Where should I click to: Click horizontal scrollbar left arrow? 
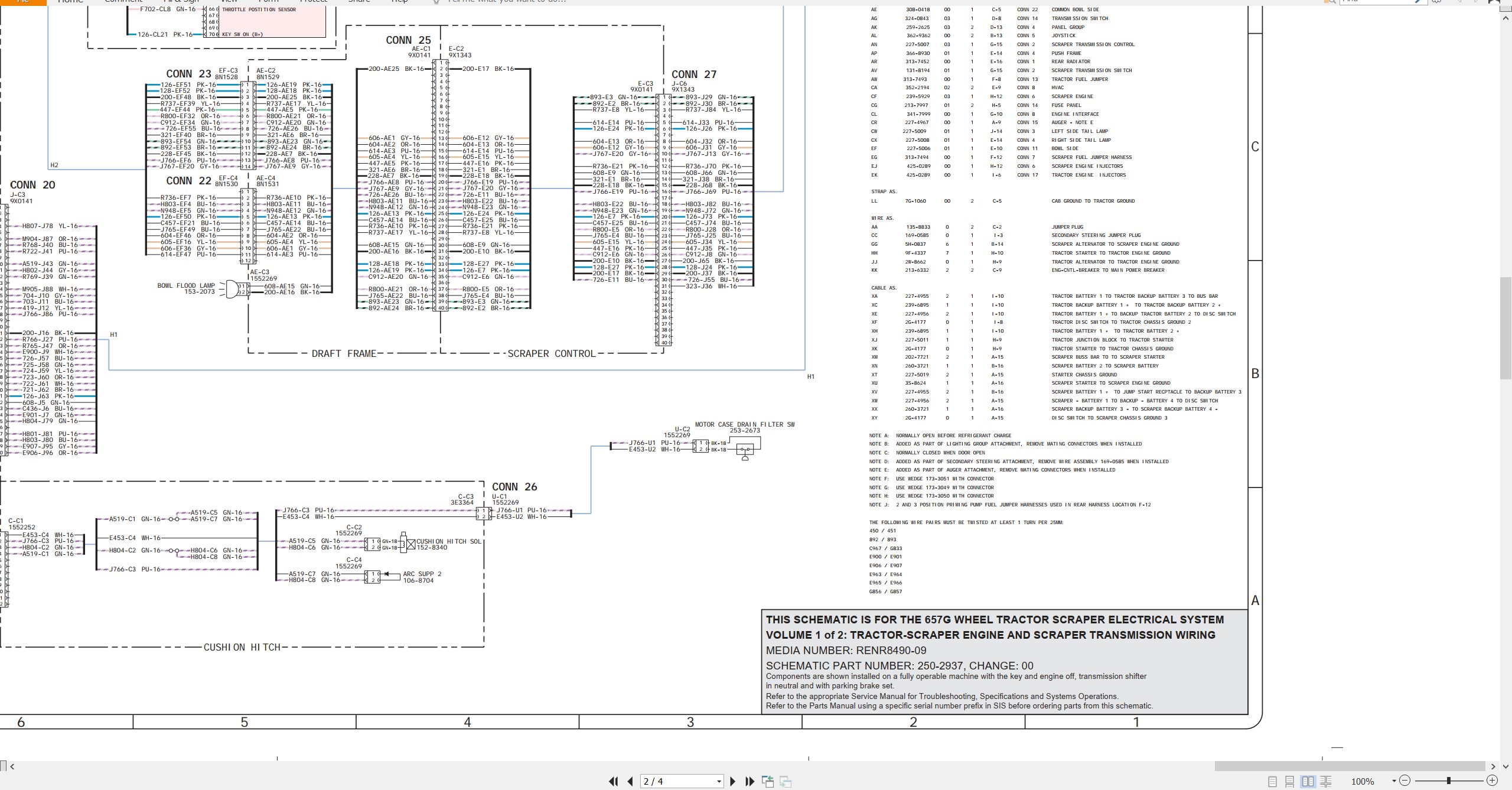(12, 766)
